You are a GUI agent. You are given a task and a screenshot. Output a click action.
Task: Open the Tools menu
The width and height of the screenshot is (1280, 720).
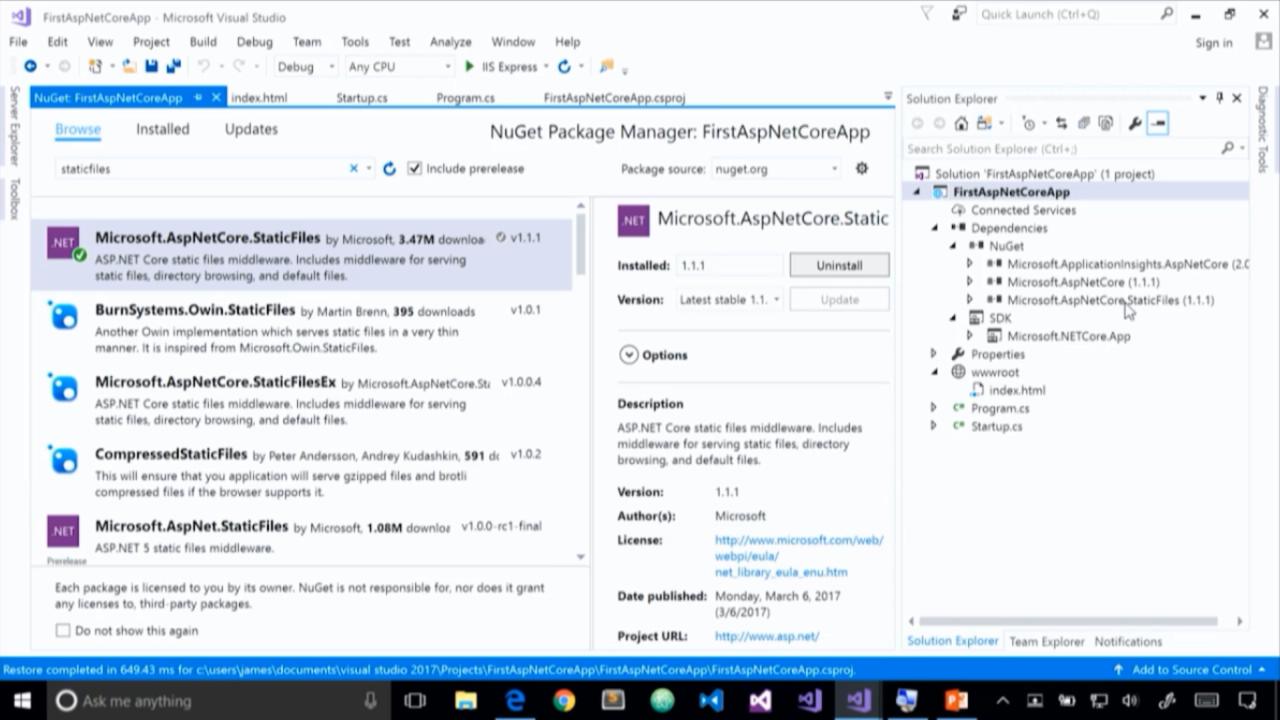(x=355, y=42)
